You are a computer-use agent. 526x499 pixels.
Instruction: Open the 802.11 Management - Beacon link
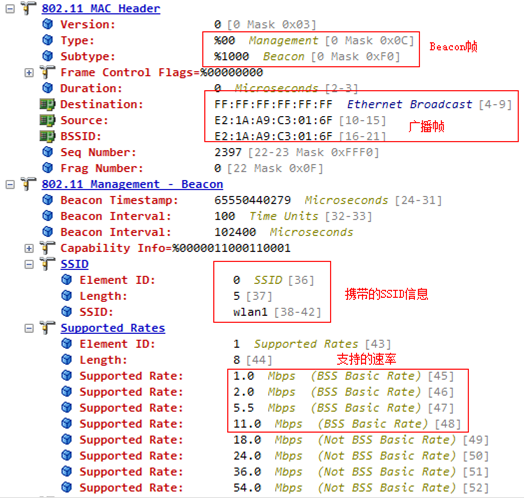click(132, 184)
